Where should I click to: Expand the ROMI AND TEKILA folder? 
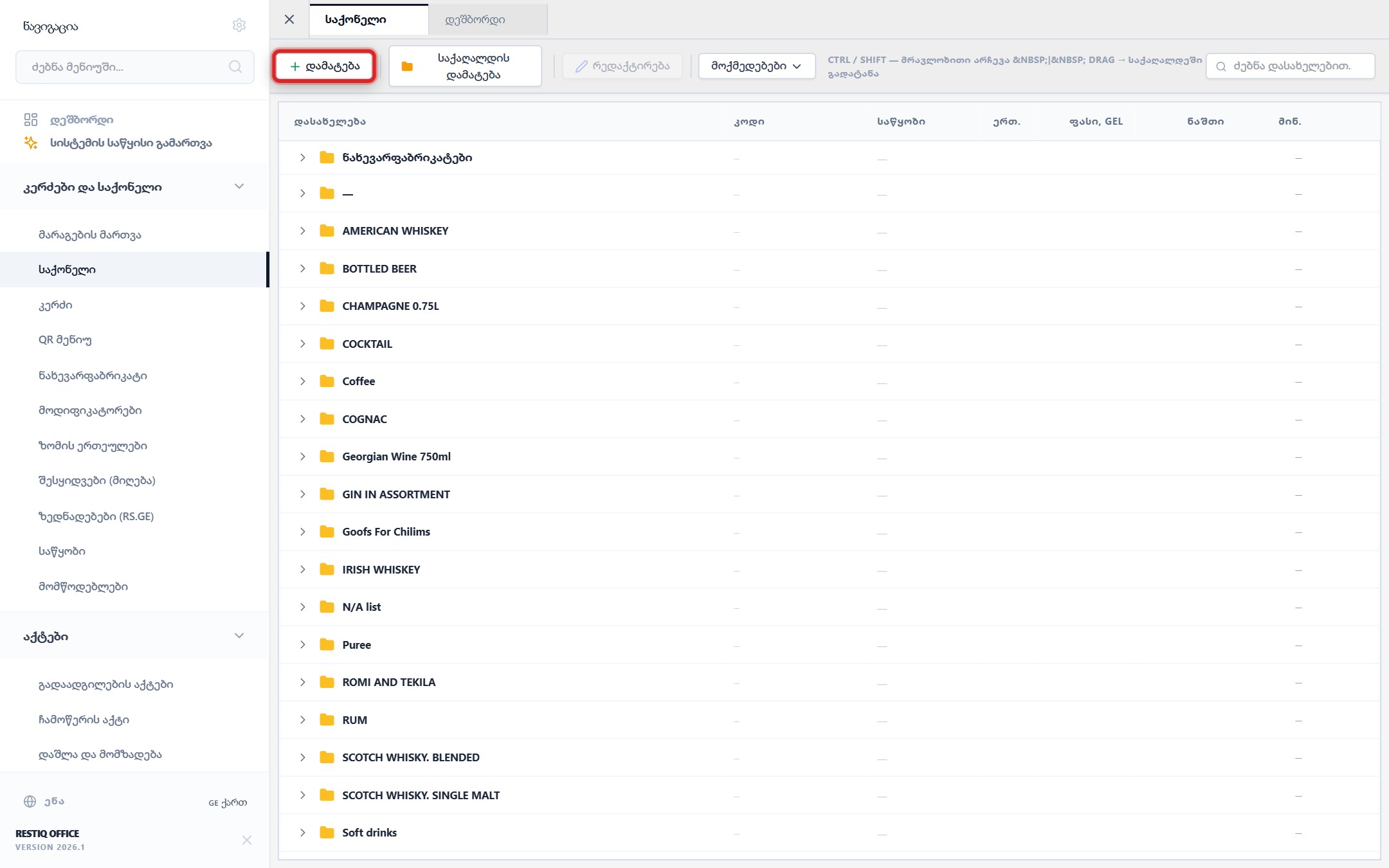pos(302,682)
